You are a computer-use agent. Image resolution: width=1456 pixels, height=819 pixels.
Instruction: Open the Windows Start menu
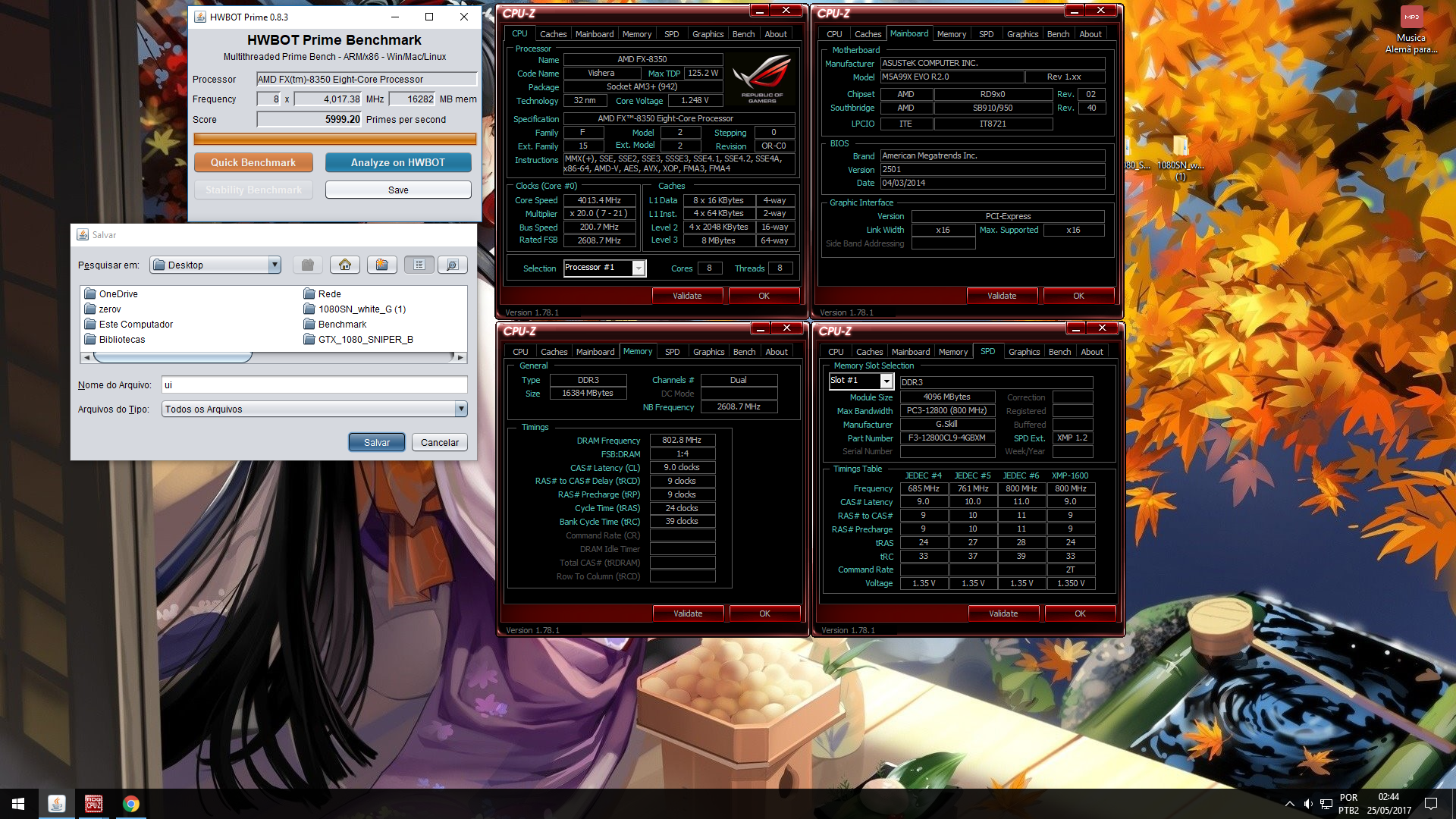pos(18,804)
